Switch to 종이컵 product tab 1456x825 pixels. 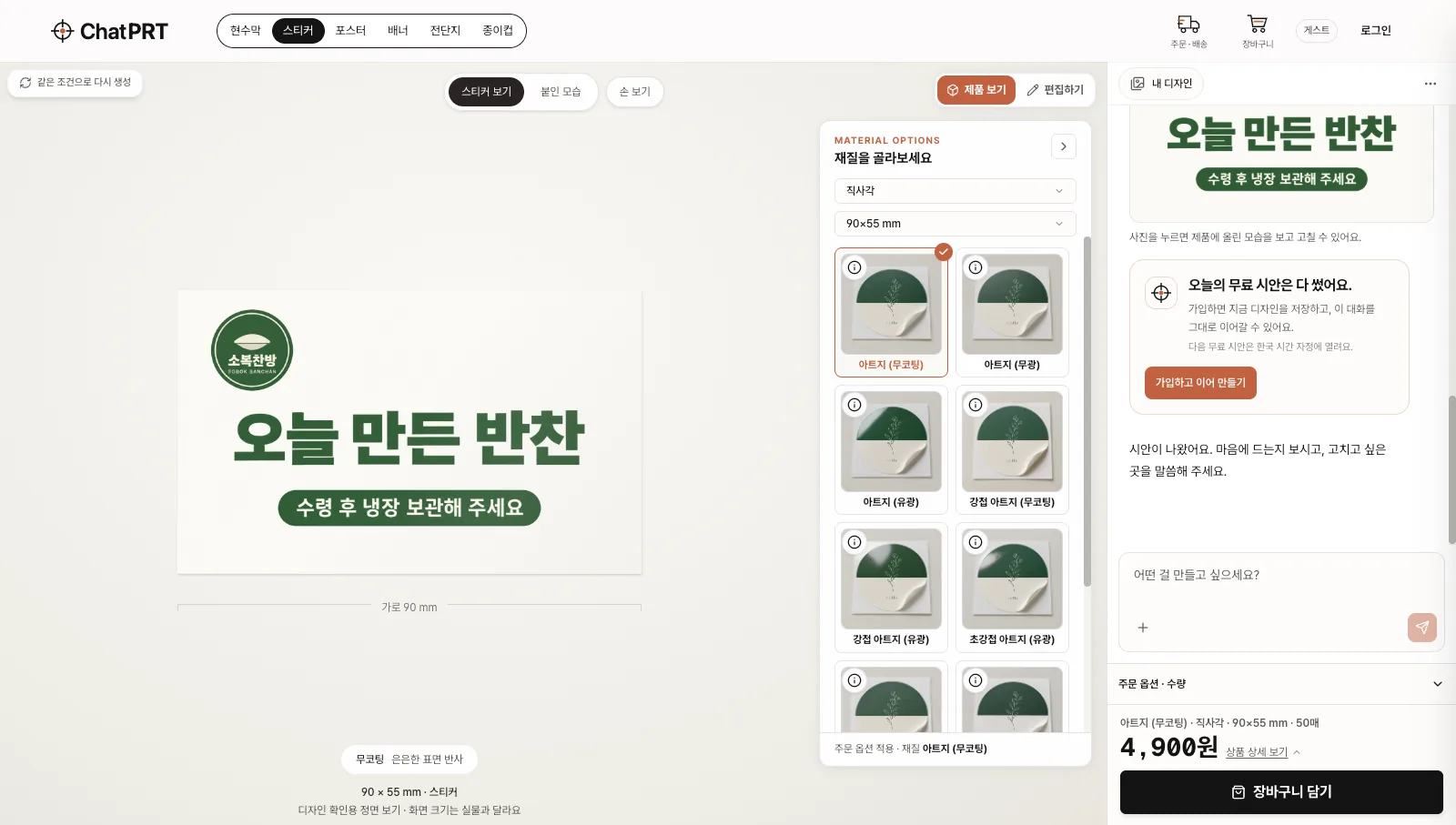(498, 31)
